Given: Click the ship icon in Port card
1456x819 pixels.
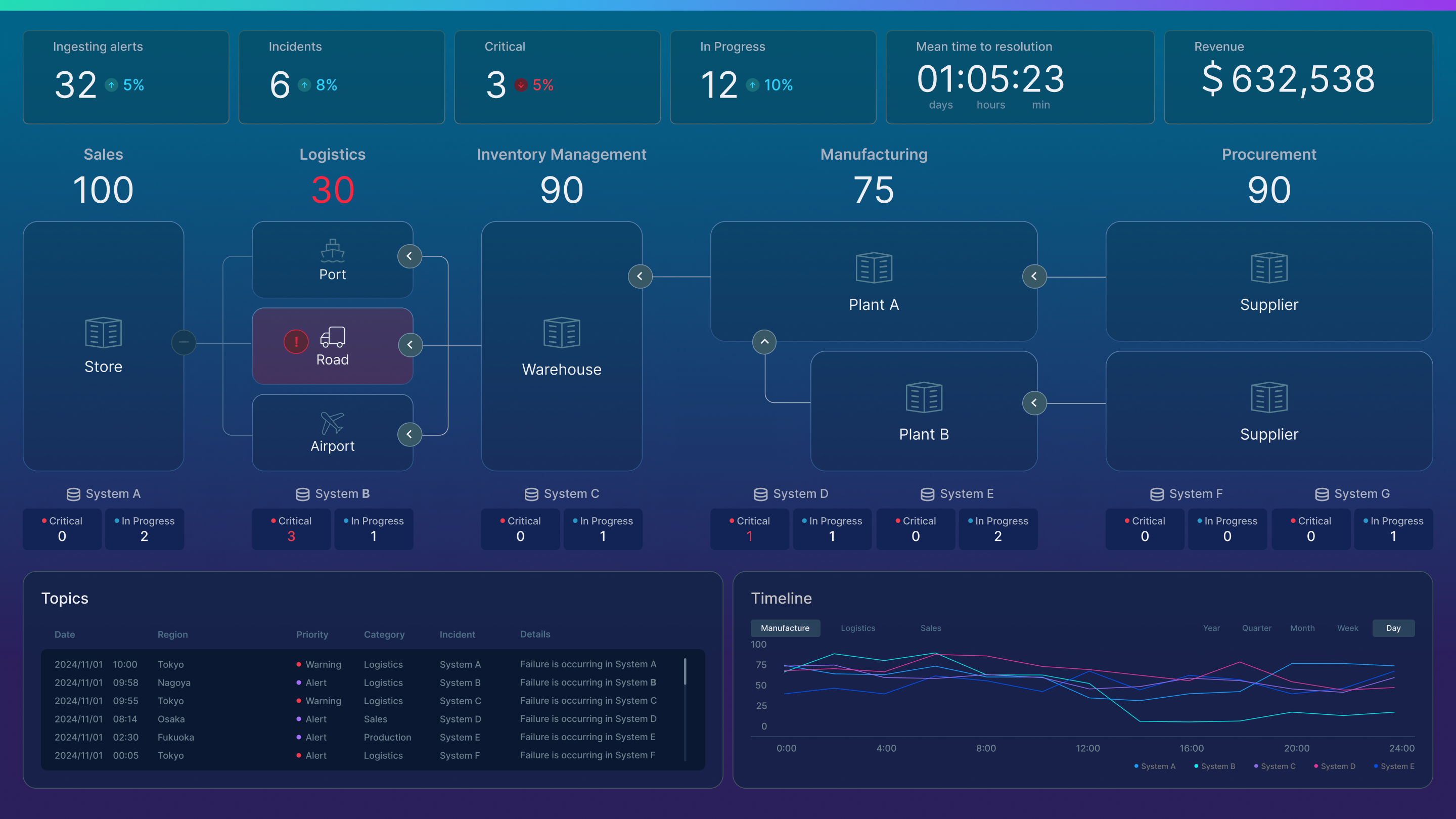Looking at the screenshot, I should pyautogui.click(x=332, y=251).
